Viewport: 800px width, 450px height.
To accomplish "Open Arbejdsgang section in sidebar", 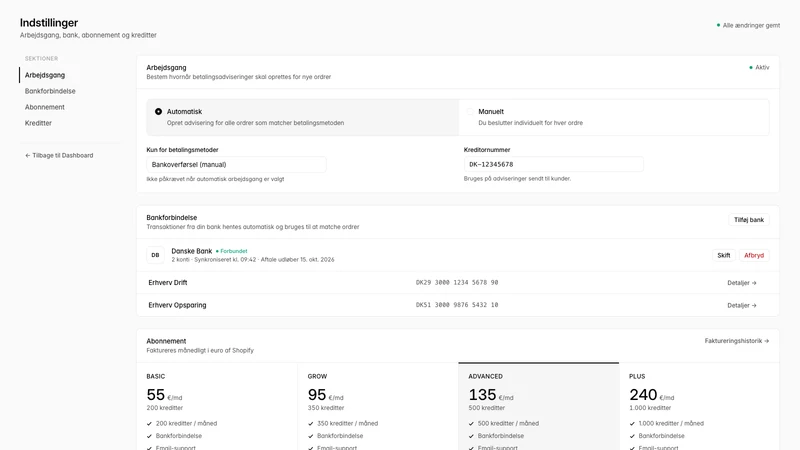I will [45, 75].
